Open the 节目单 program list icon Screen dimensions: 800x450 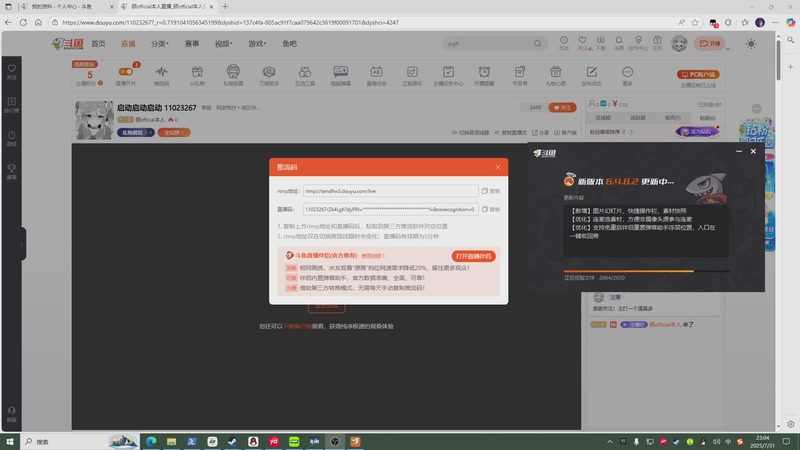[519, 75]
